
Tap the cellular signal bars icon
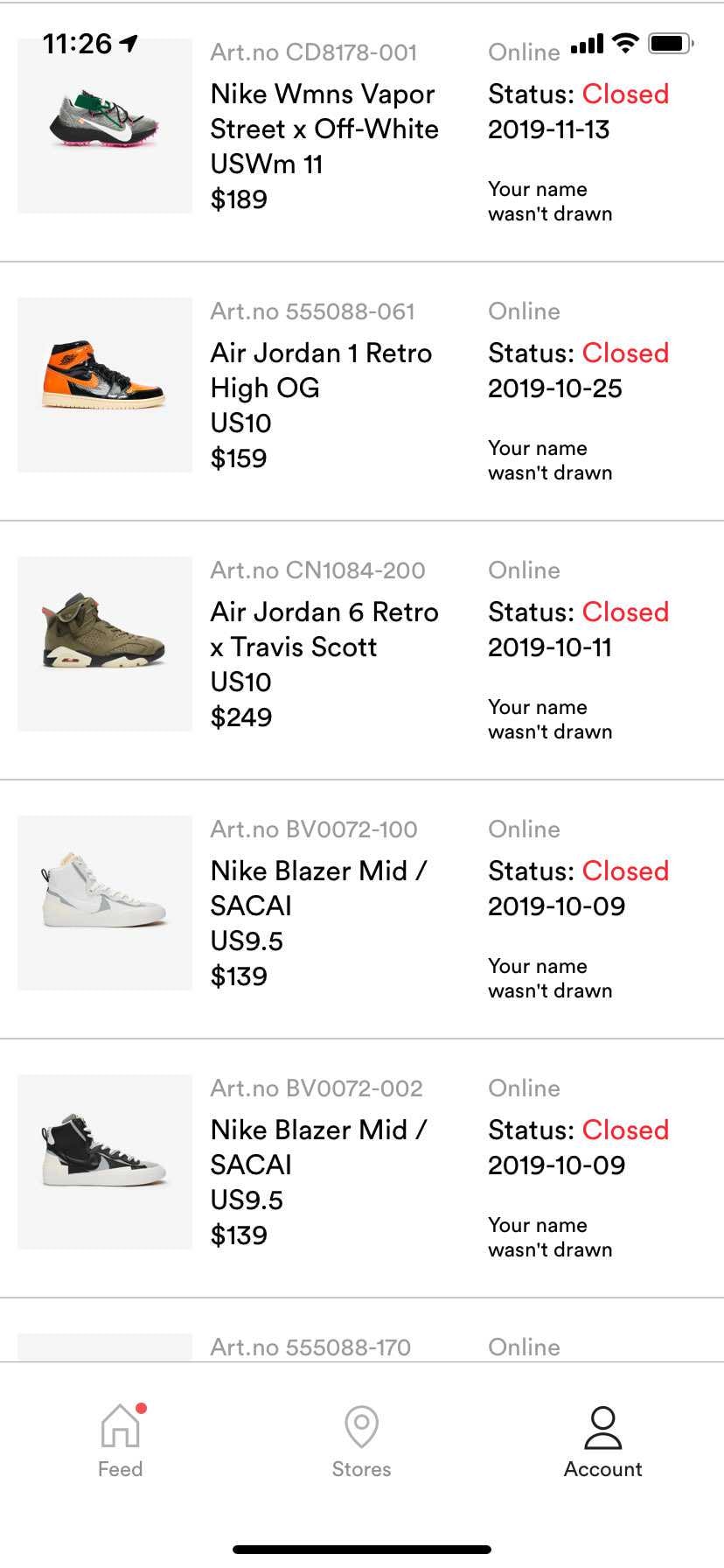[587, 44]
